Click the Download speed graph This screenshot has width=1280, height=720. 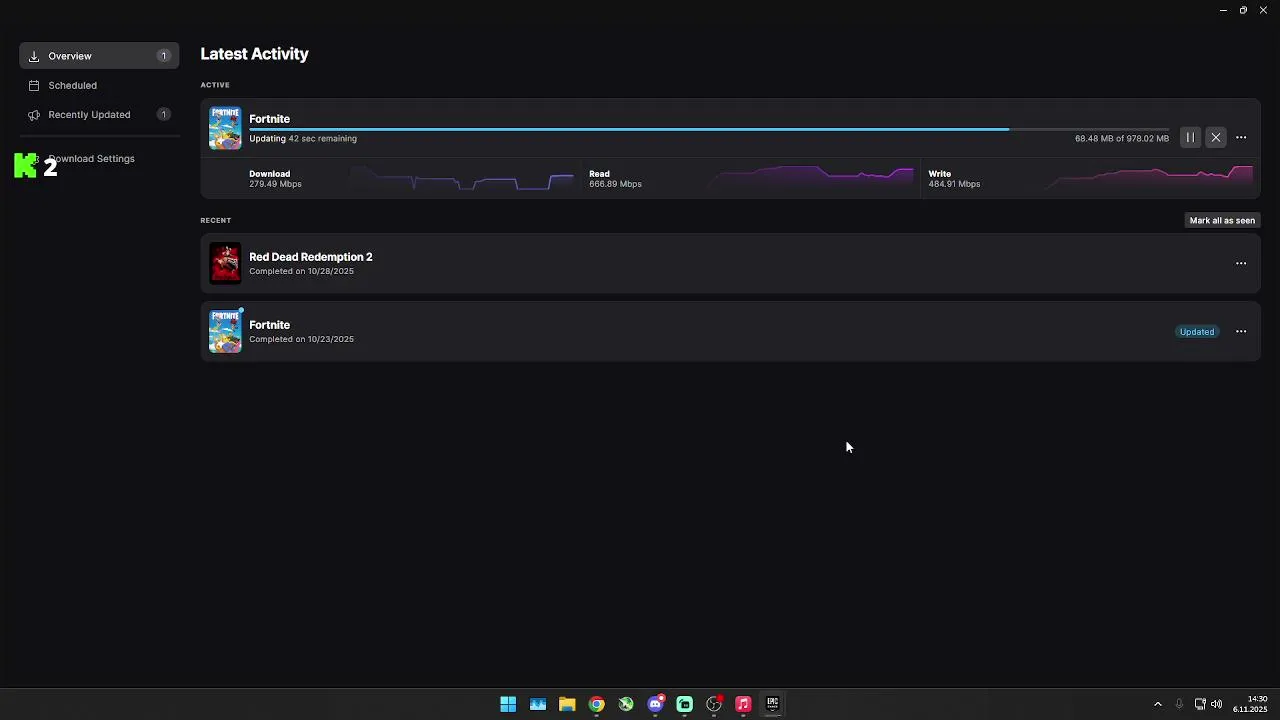(462, 179)
